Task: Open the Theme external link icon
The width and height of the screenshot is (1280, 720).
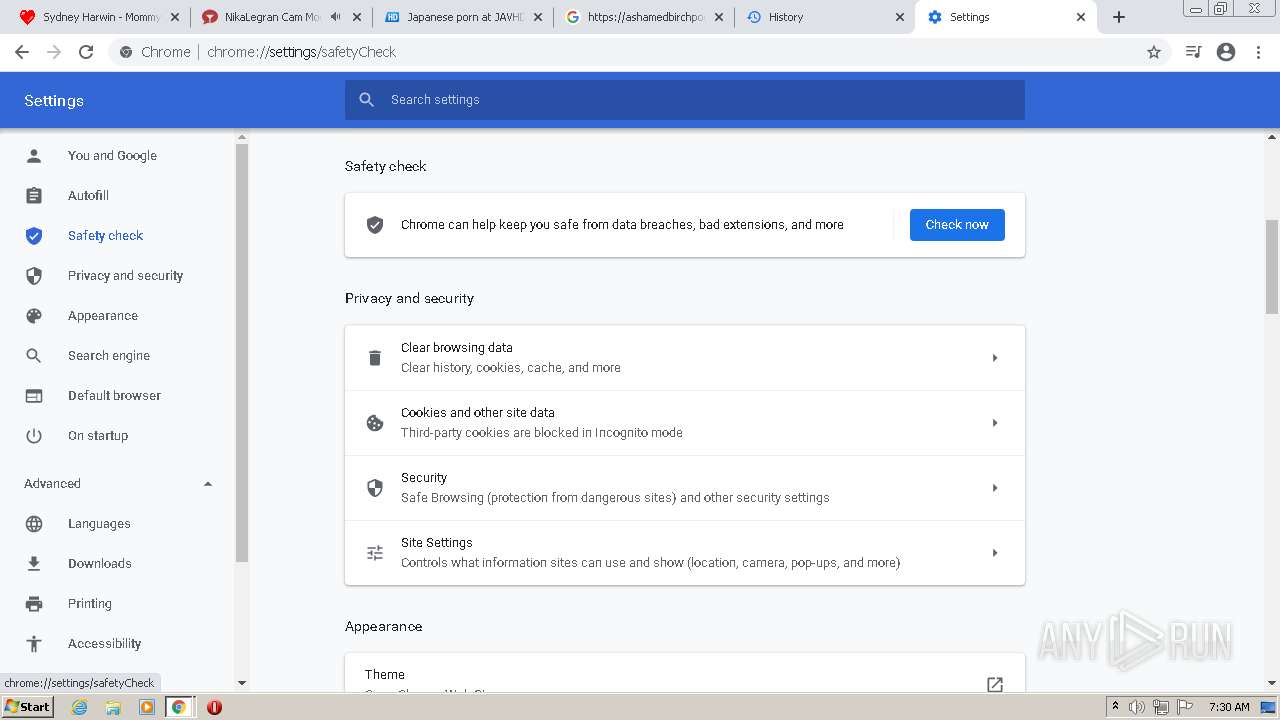Action: [995, 684]
